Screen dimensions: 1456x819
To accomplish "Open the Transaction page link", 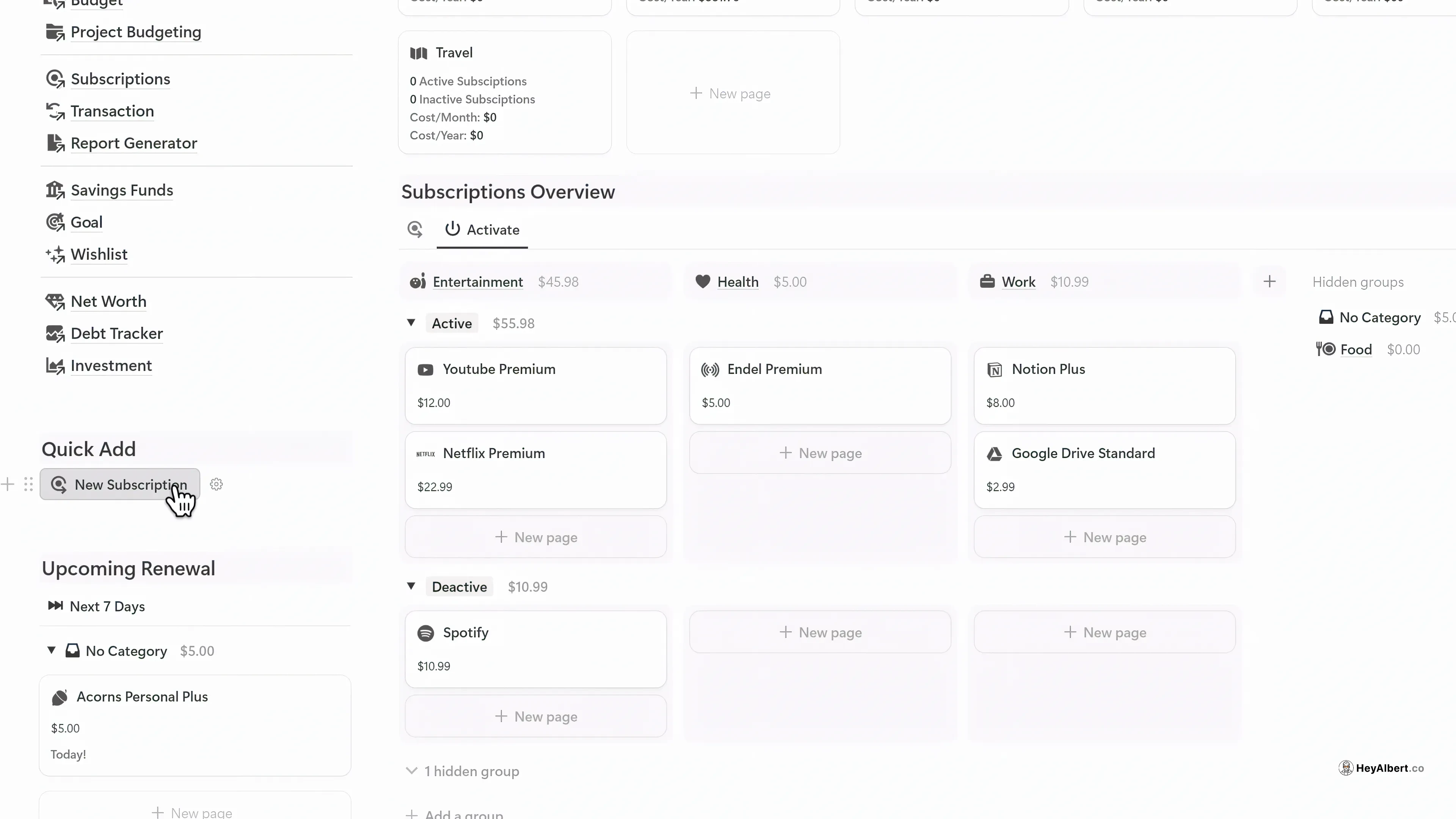I will coord(112,111).
